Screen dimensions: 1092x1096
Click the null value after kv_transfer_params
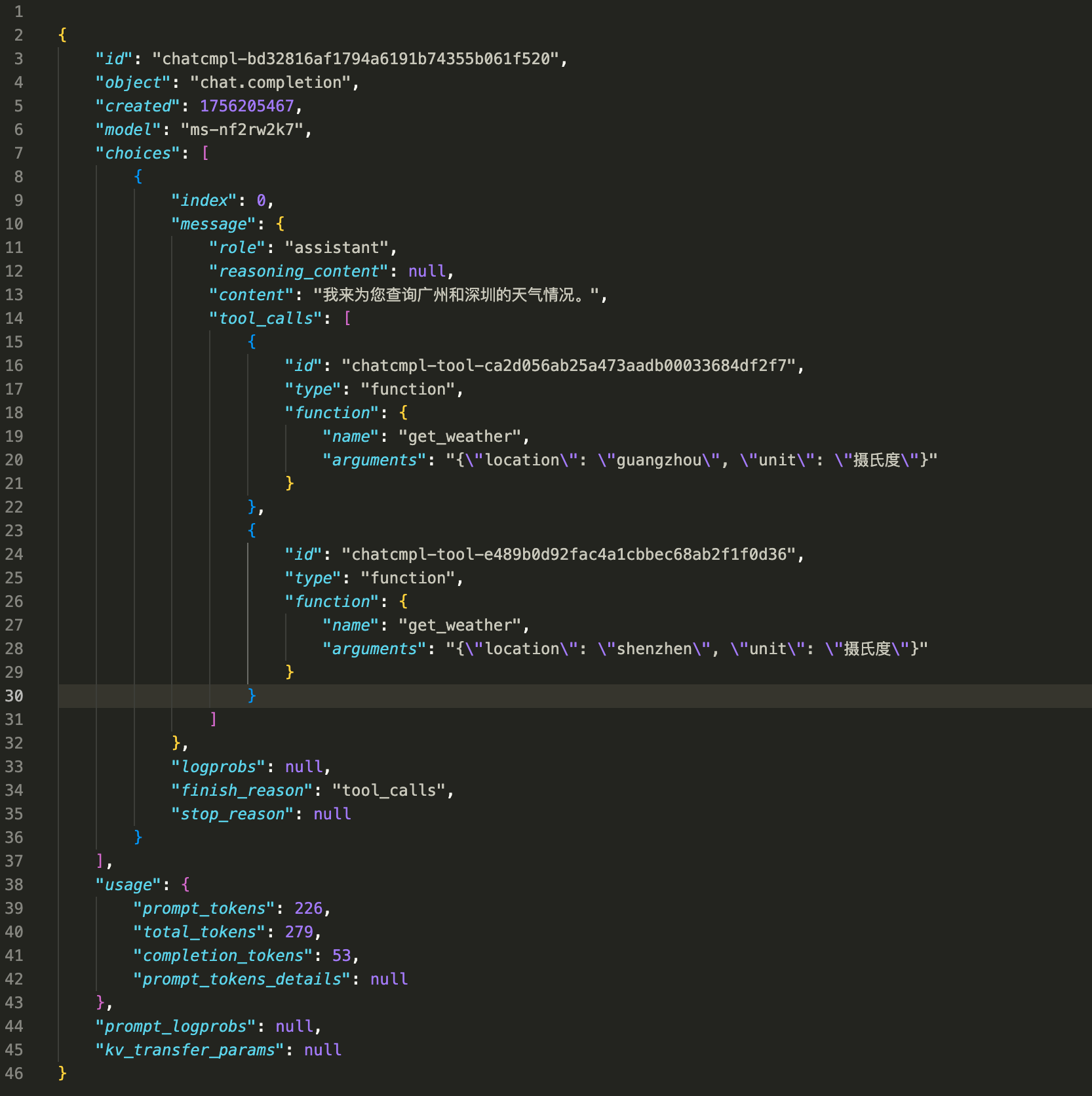[322, 1050]
